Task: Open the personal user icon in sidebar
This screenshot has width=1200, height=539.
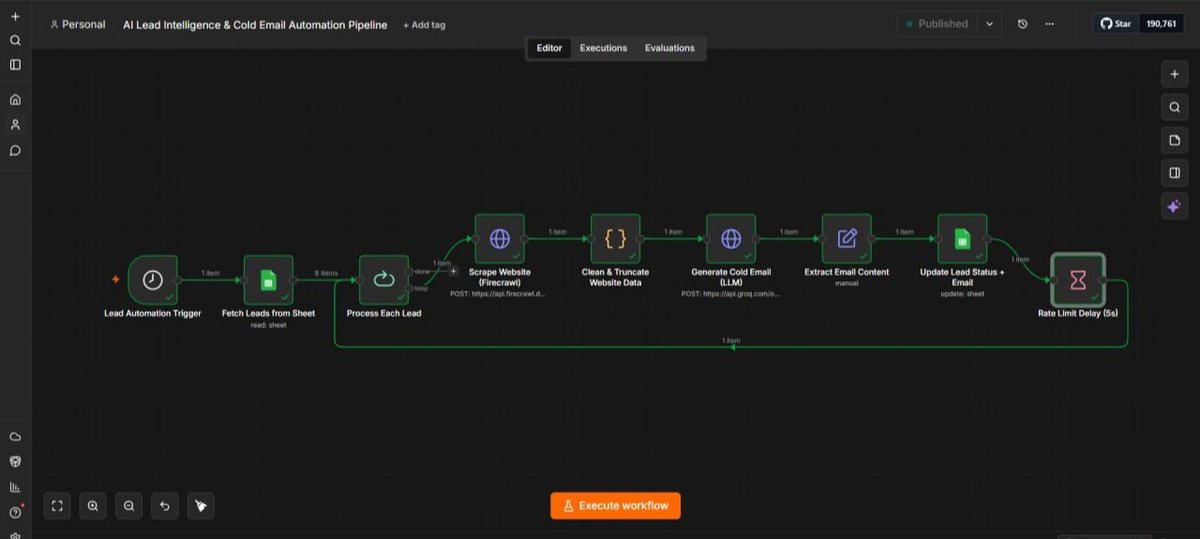Action: tap(15, 125)
